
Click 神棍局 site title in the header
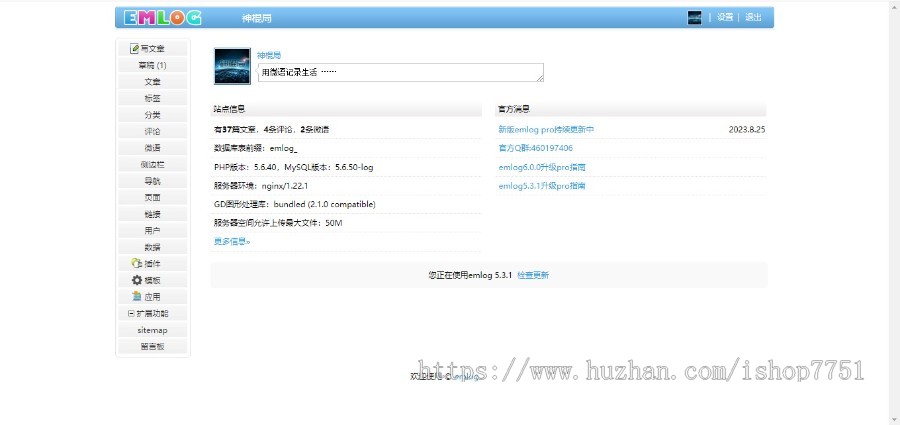pos(257,18)
